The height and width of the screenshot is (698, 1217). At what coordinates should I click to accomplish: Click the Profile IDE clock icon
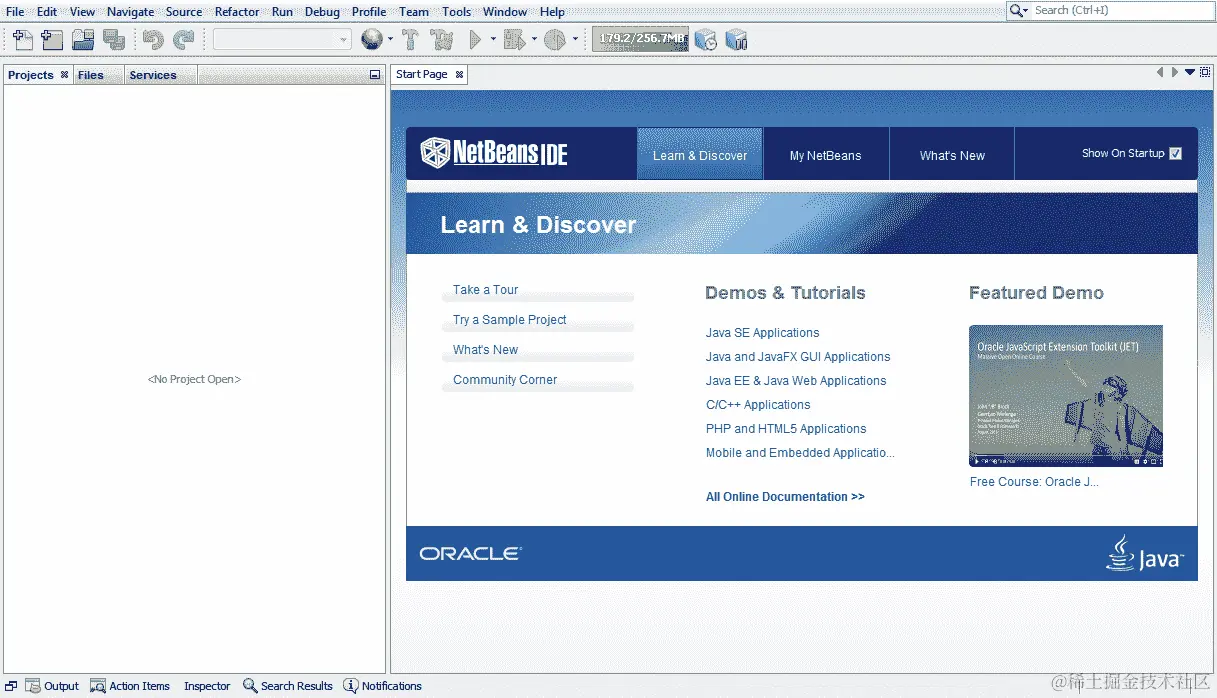(706, 40)
